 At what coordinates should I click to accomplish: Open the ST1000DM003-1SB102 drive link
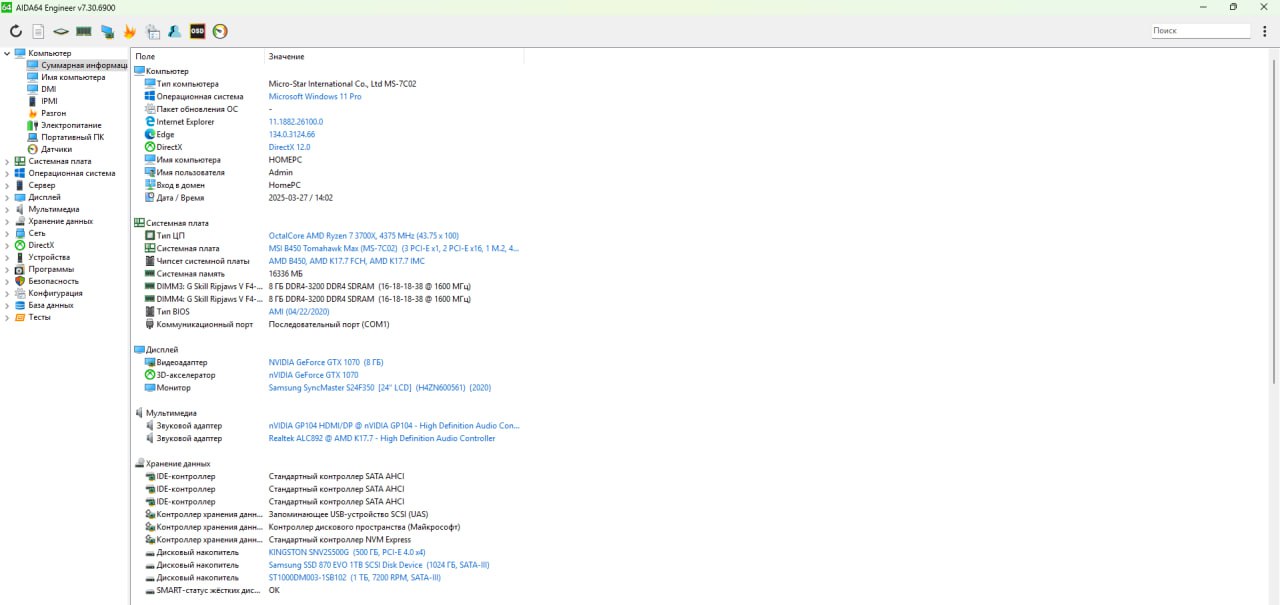click(x=355, y=577)
